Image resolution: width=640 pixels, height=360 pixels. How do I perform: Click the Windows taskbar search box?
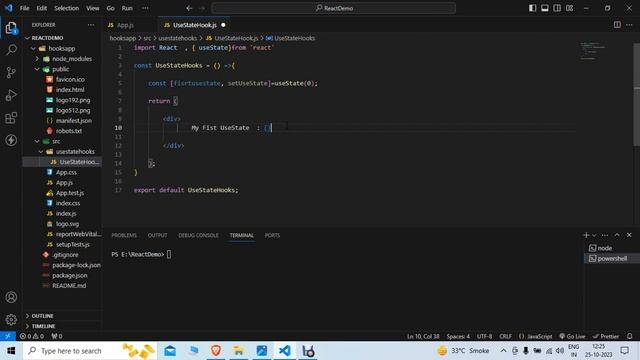click(x=90, y=351)
